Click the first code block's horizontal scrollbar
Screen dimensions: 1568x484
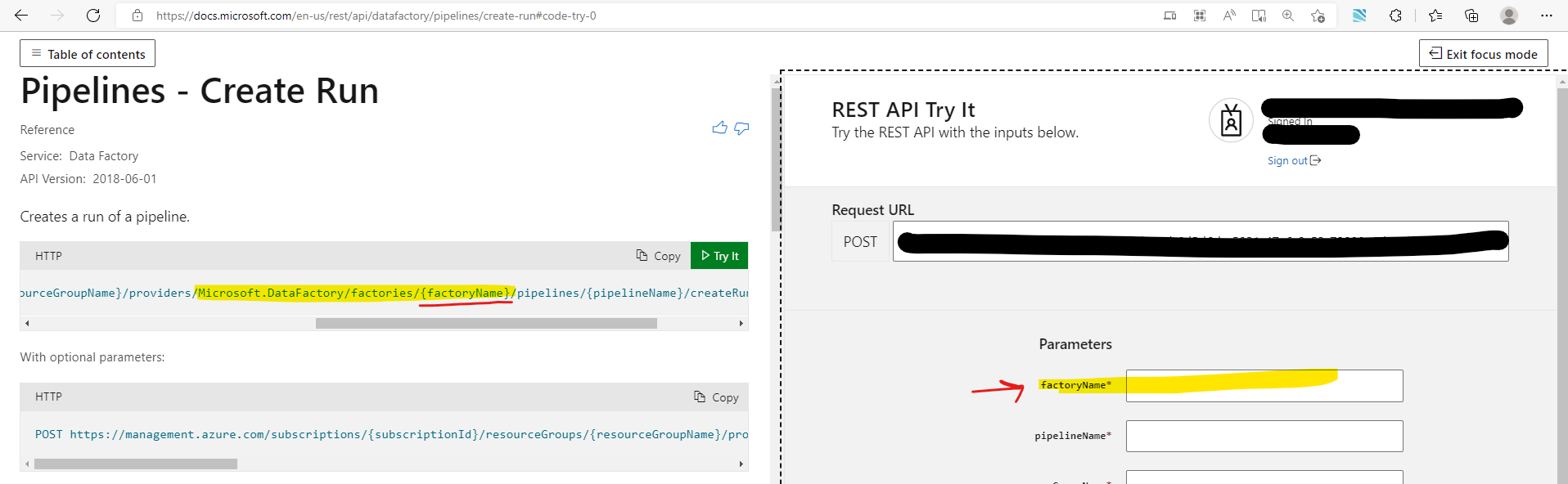486,324
